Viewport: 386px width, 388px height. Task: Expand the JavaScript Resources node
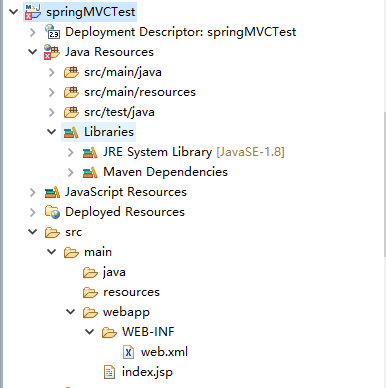(33, 192)
